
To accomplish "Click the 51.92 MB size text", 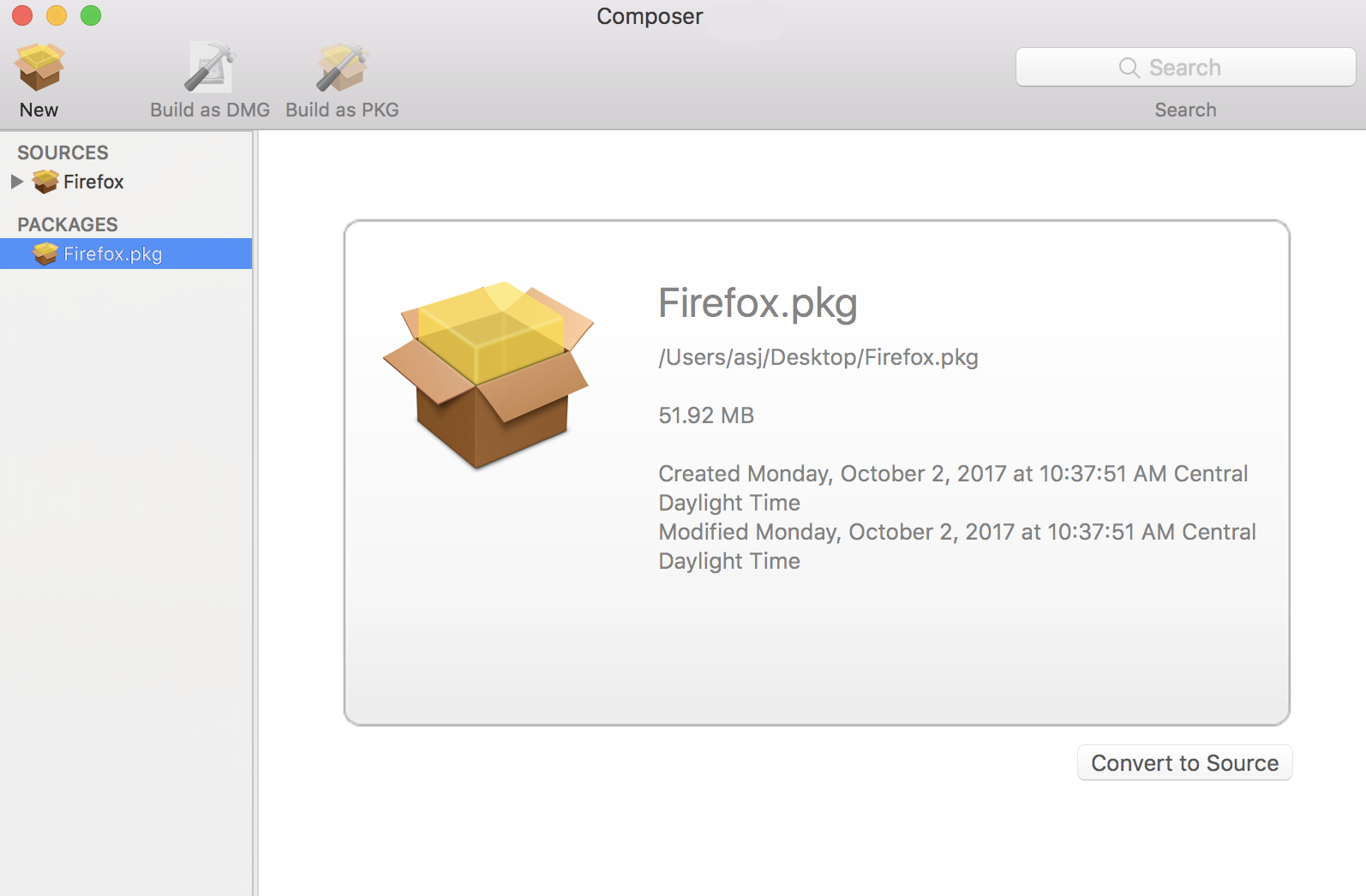I will point(706,415).
